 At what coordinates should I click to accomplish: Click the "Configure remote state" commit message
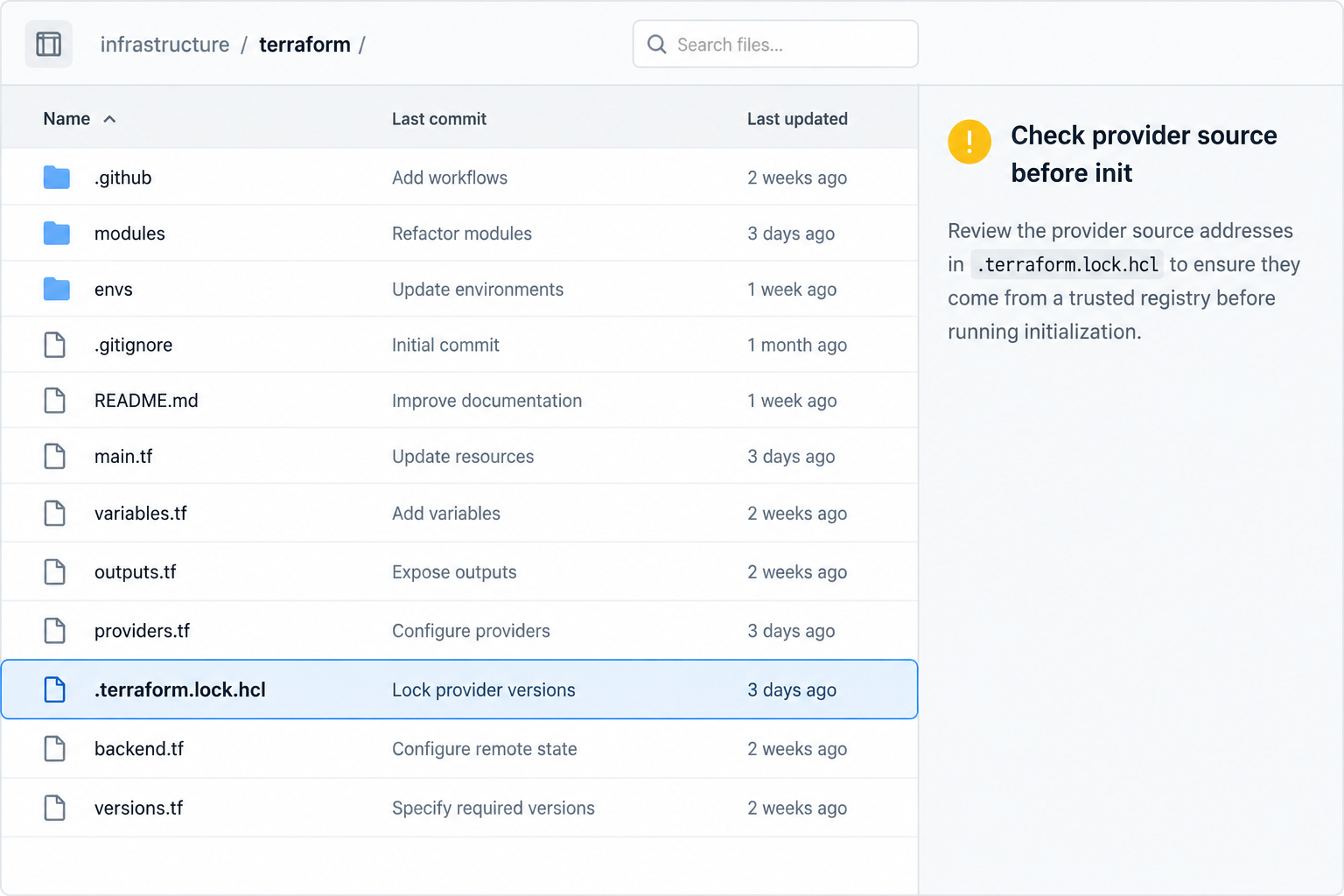point(485,749)
